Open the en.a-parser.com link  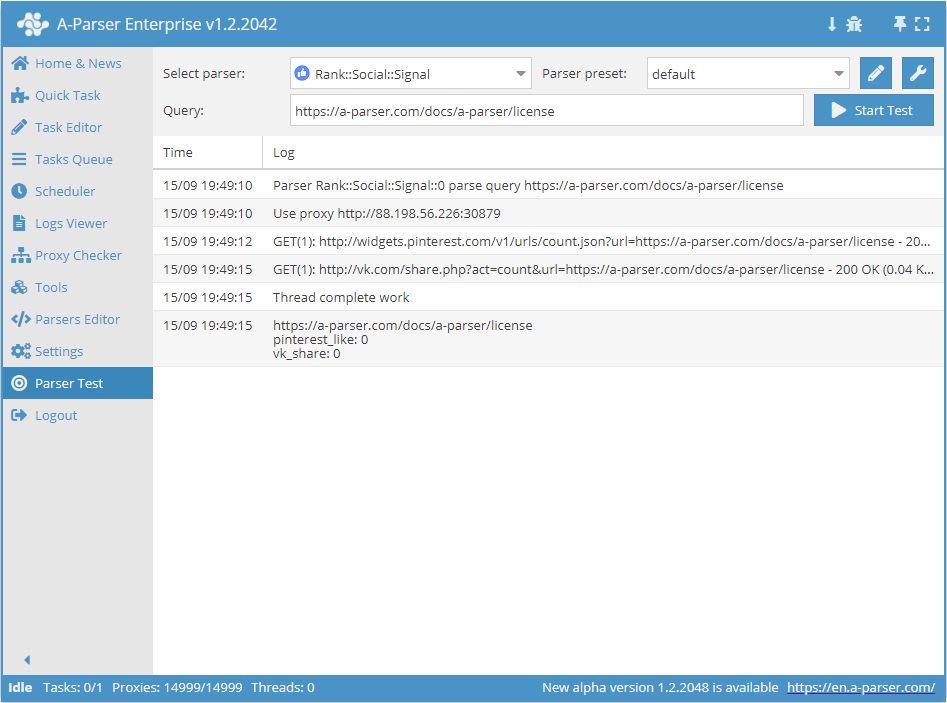[x=860, y=688]
